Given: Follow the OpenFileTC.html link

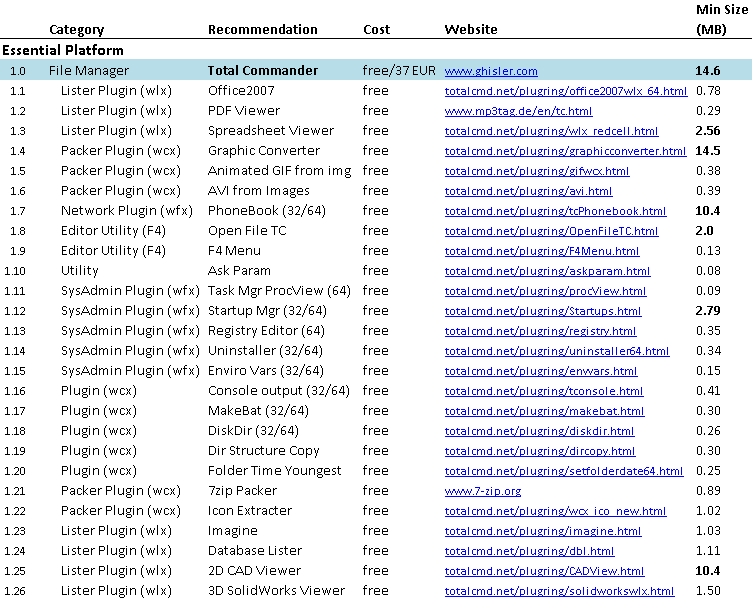Looking at the screenshot, I should (x=552, y=231).
